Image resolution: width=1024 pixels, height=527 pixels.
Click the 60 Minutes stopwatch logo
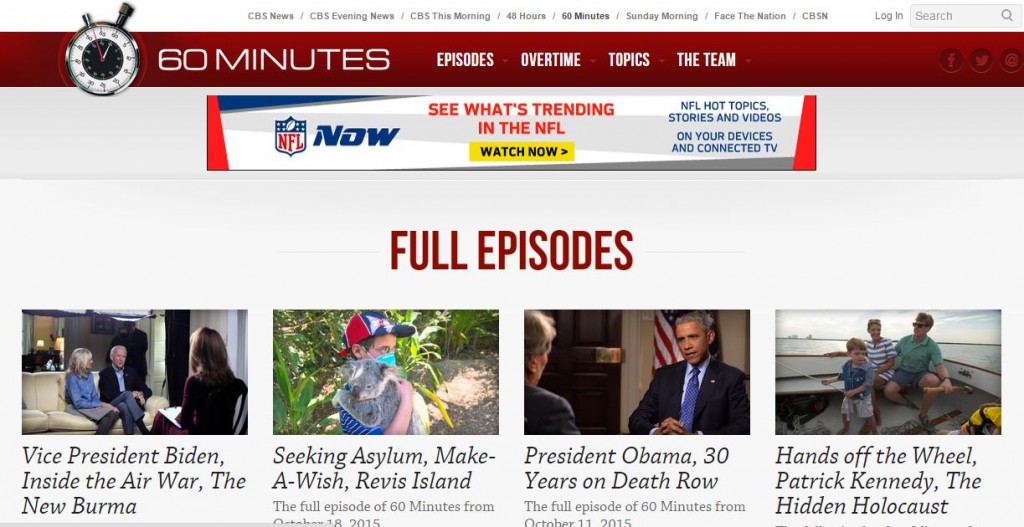coord(103,51)
